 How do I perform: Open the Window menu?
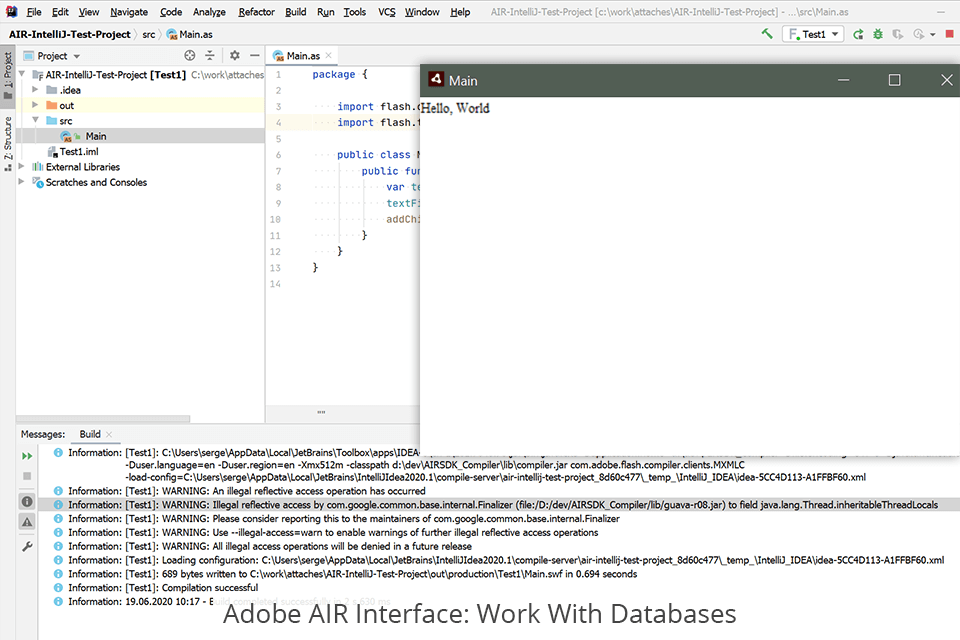click(422, 12)
